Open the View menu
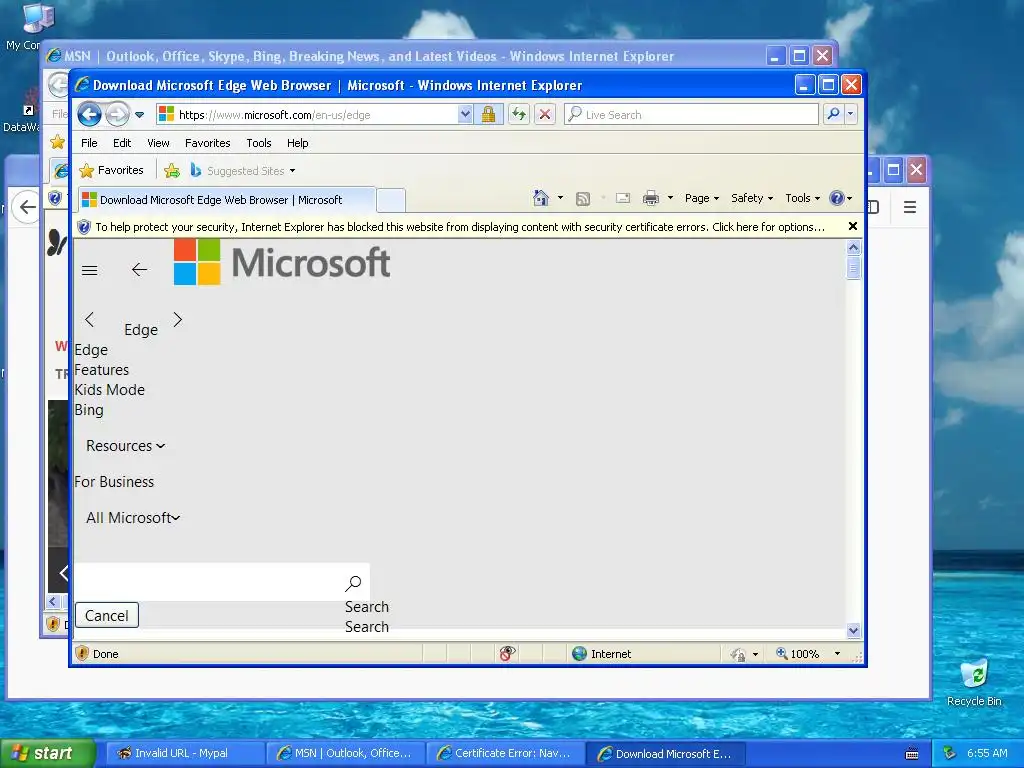Image resolution: width=1024 pixels, height=768 pixels. point(158,143)
